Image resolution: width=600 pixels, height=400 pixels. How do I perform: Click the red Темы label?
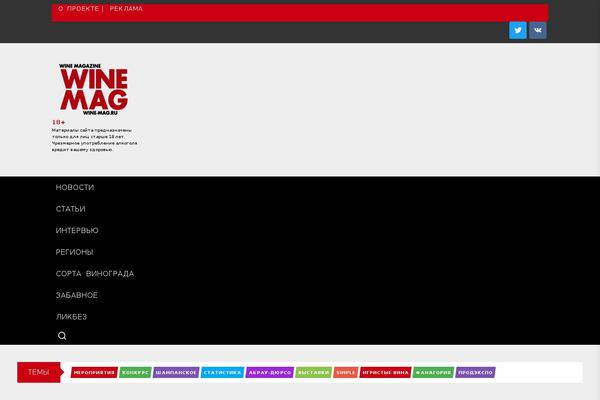pos(39,372)
